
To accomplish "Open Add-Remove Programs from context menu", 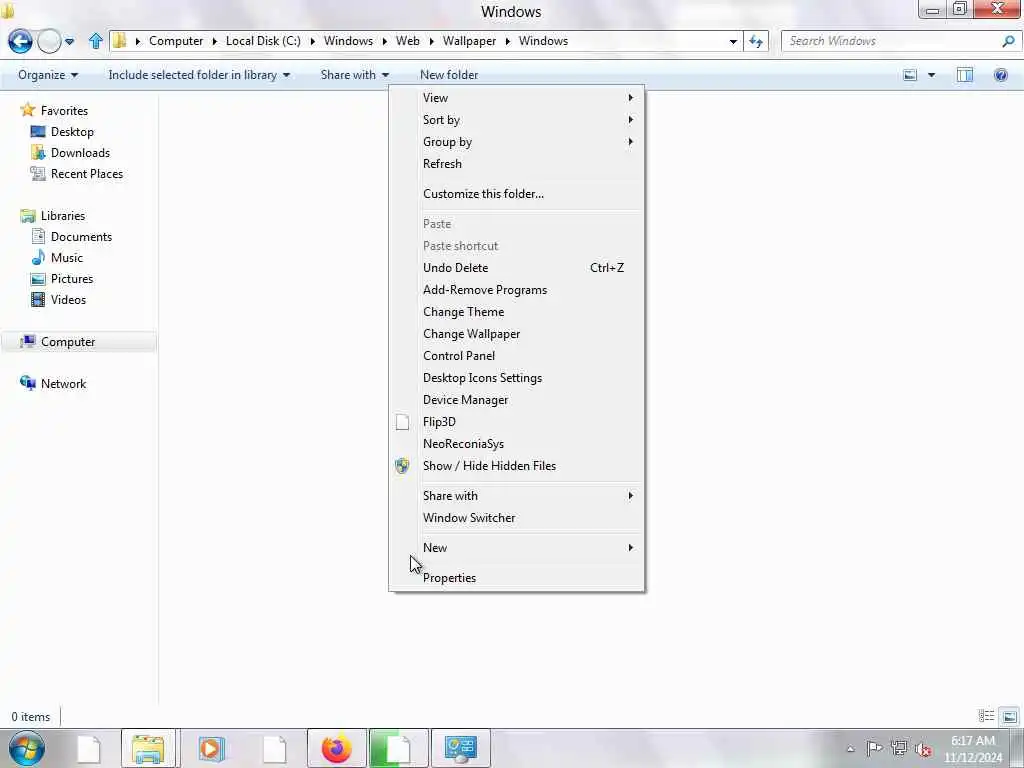I will (517, 290).
